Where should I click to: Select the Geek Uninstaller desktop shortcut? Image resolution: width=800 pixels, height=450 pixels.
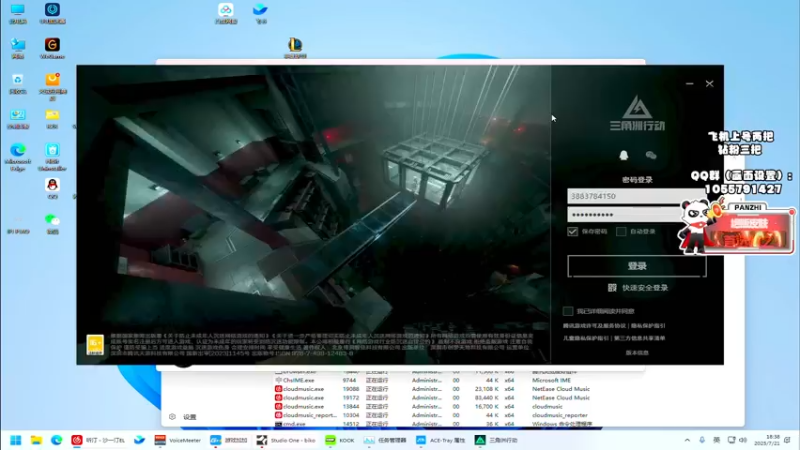coord(52,157)
